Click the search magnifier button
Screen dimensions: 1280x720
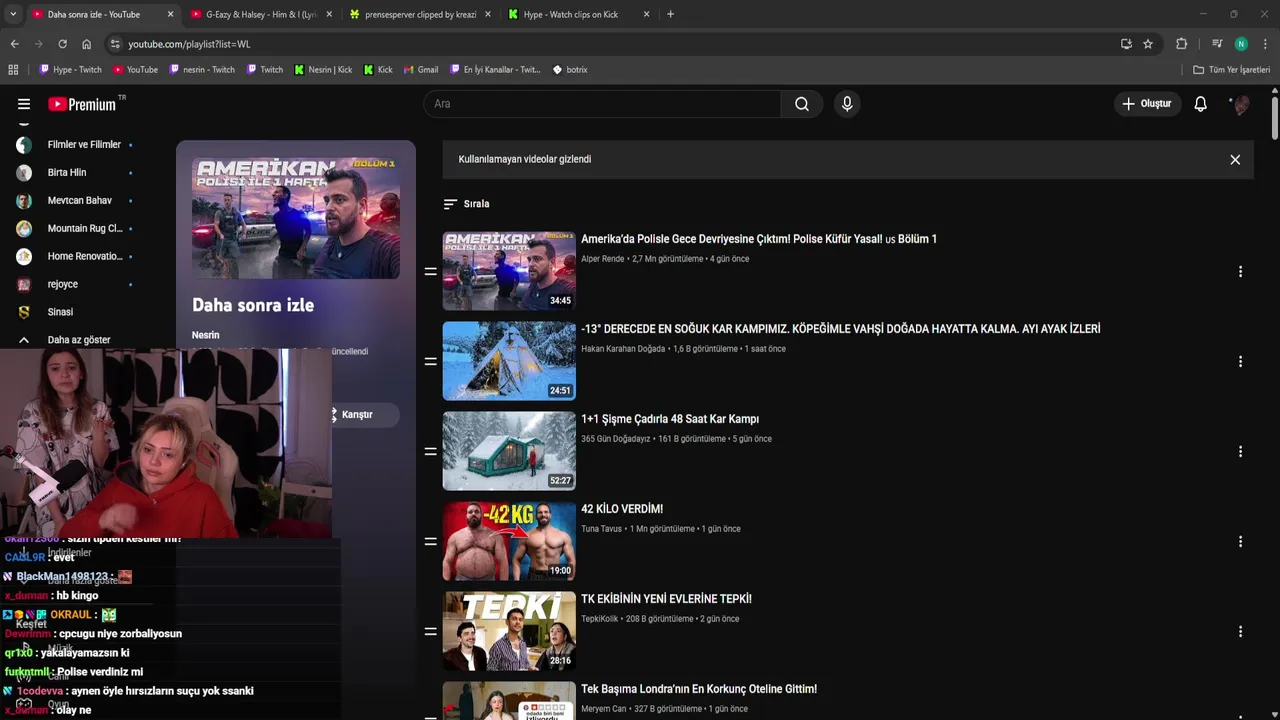[x=802, y=104]
